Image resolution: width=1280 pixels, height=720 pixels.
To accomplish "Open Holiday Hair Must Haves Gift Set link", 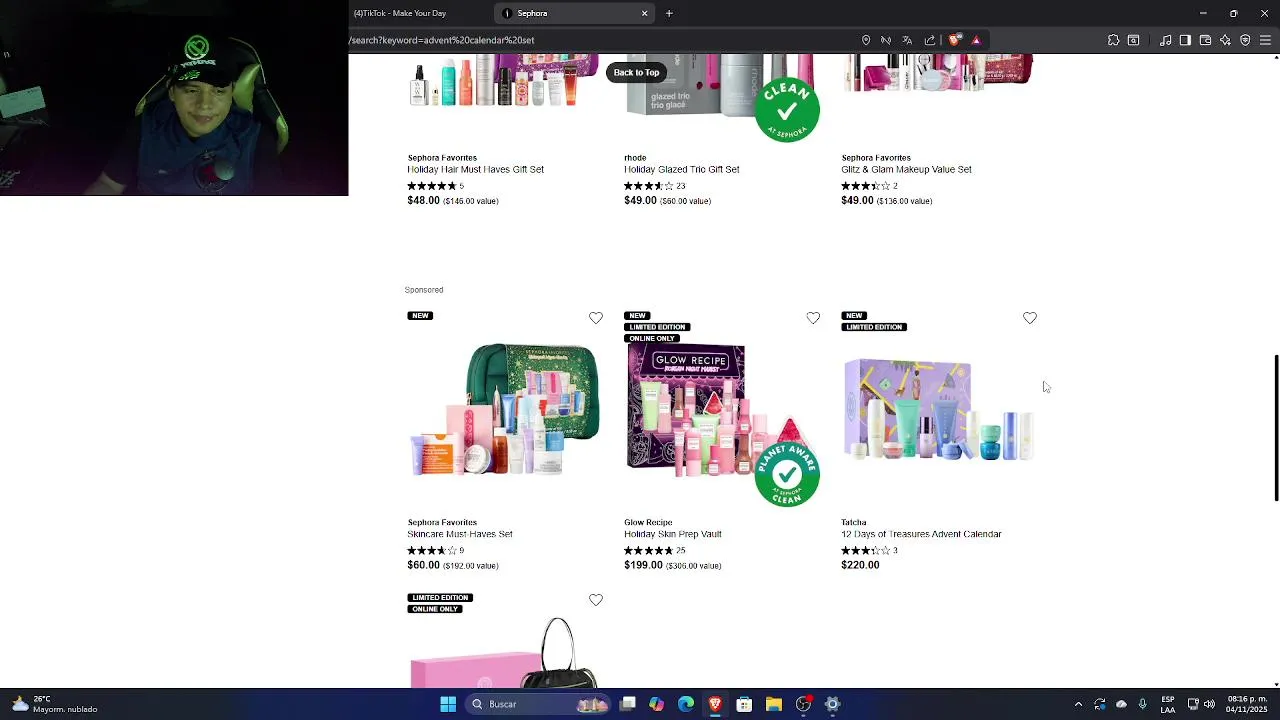I will click(475, 169).
